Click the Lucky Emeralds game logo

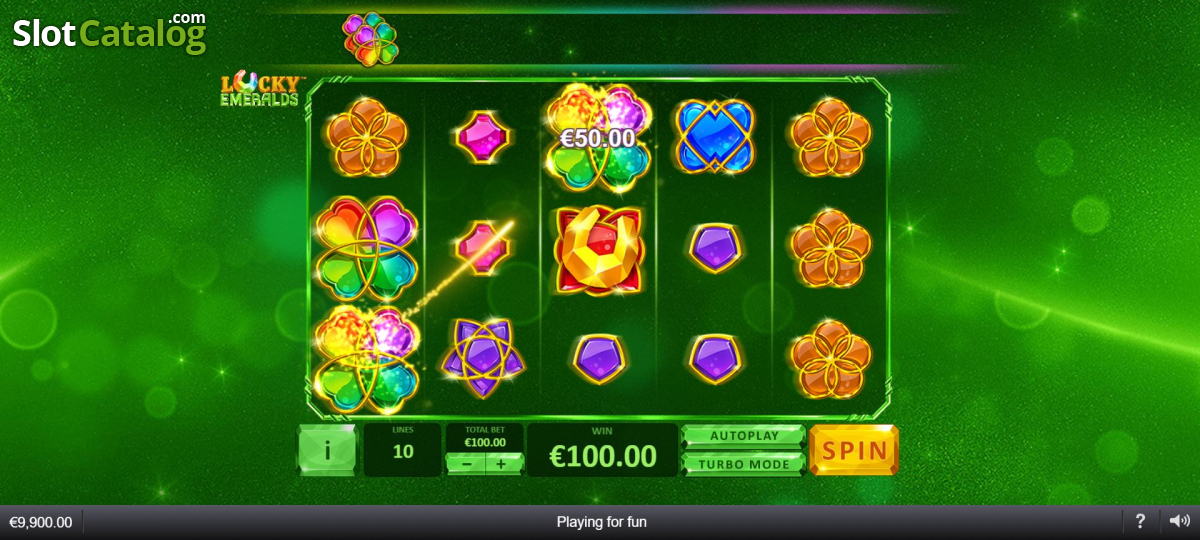(x=259, y=89)
